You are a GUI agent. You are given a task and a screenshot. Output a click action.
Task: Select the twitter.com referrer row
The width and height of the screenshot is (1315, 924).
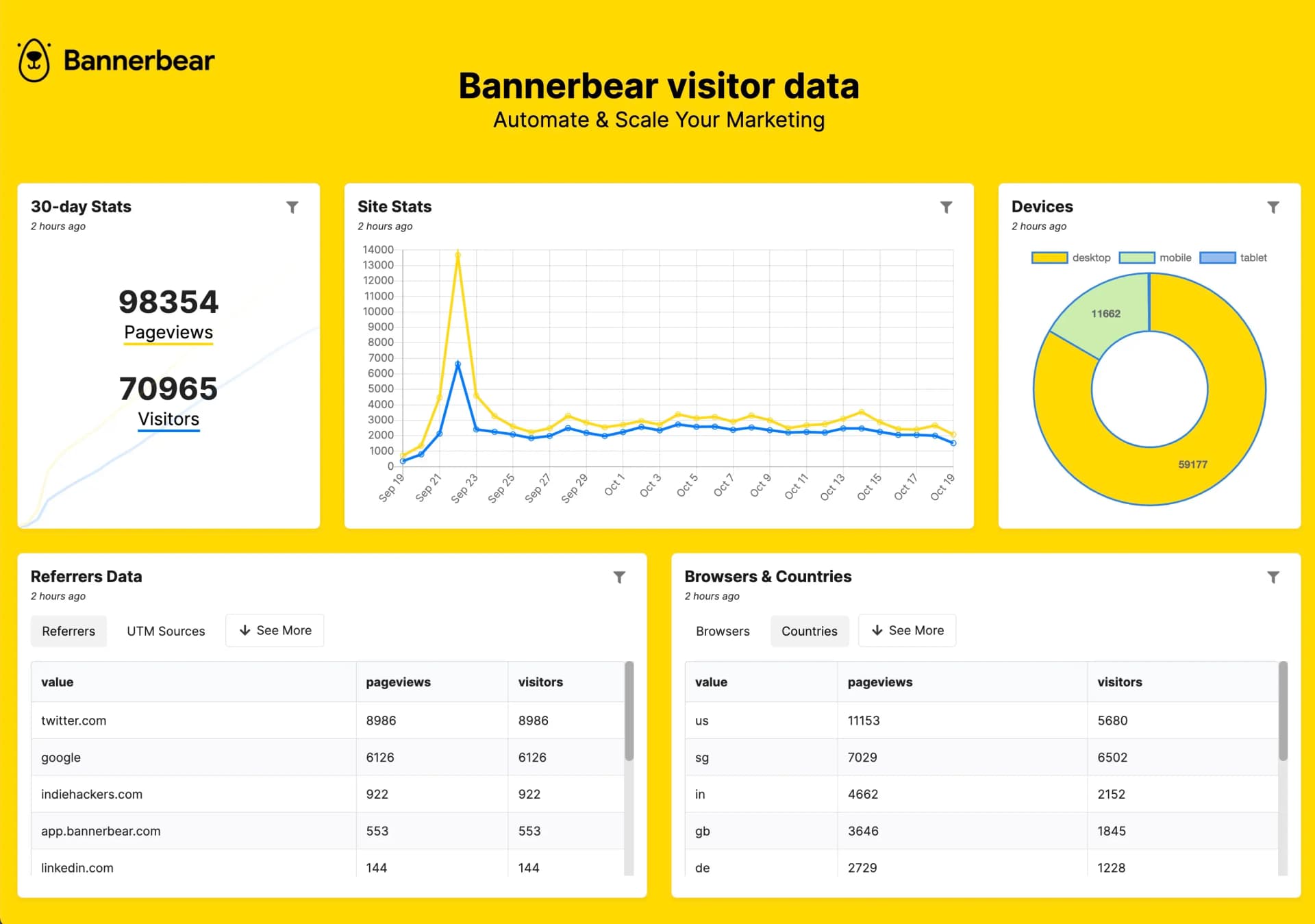(328, 721)
